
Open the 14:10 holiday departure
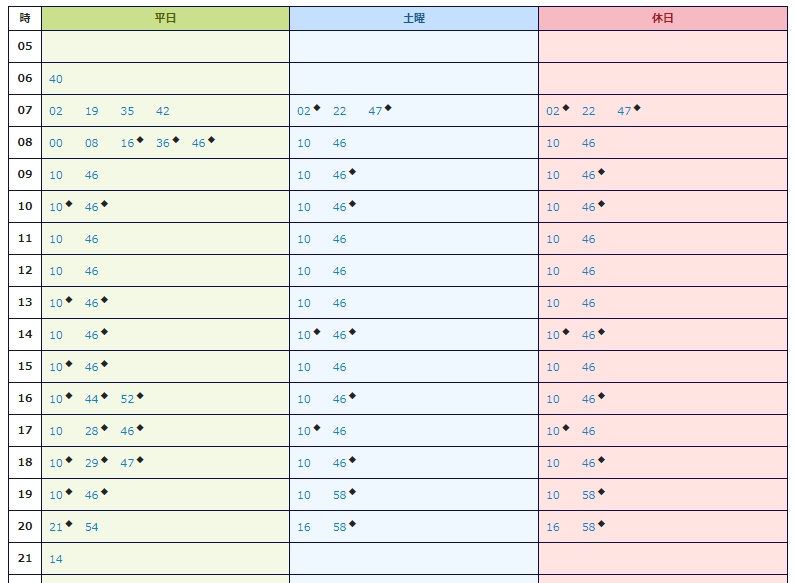(x=553, y=336)
